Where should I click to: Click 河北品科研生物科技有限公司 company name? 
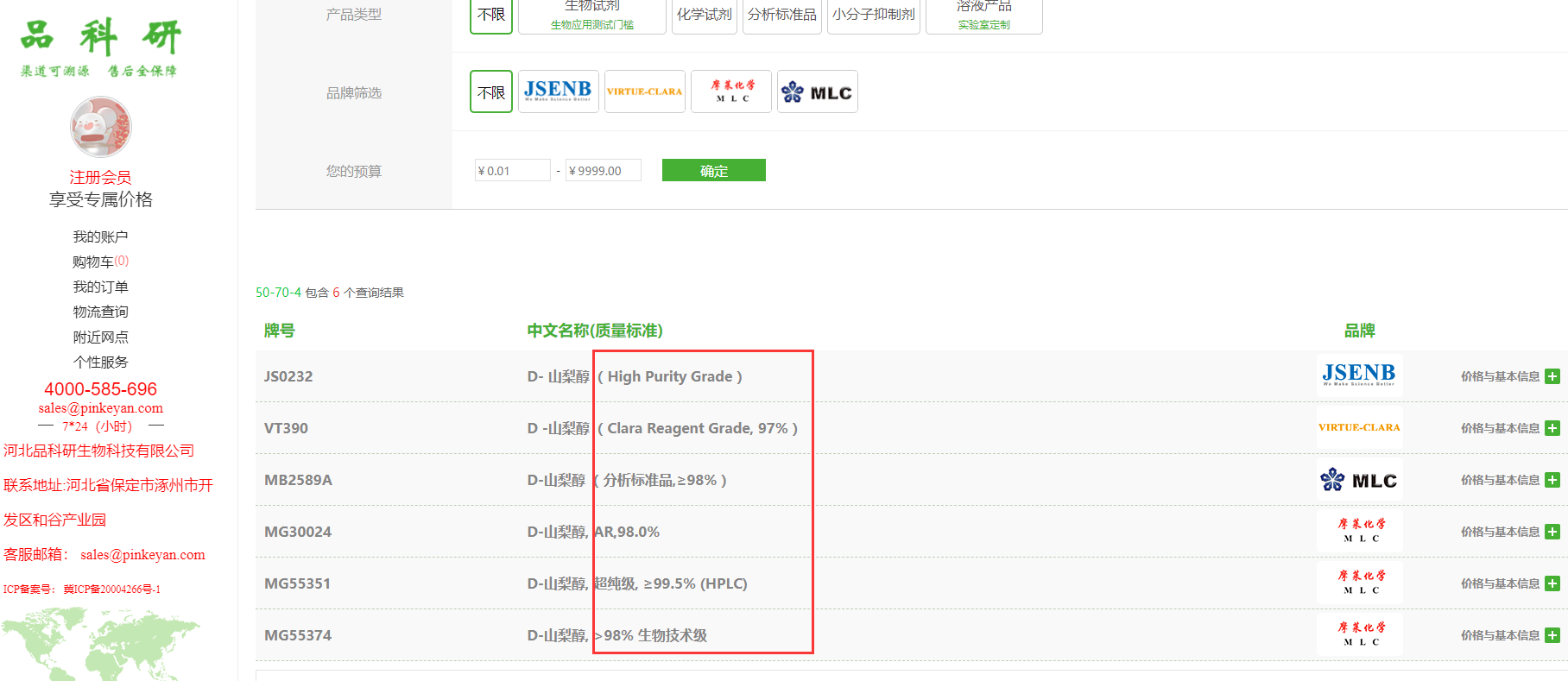98,451
